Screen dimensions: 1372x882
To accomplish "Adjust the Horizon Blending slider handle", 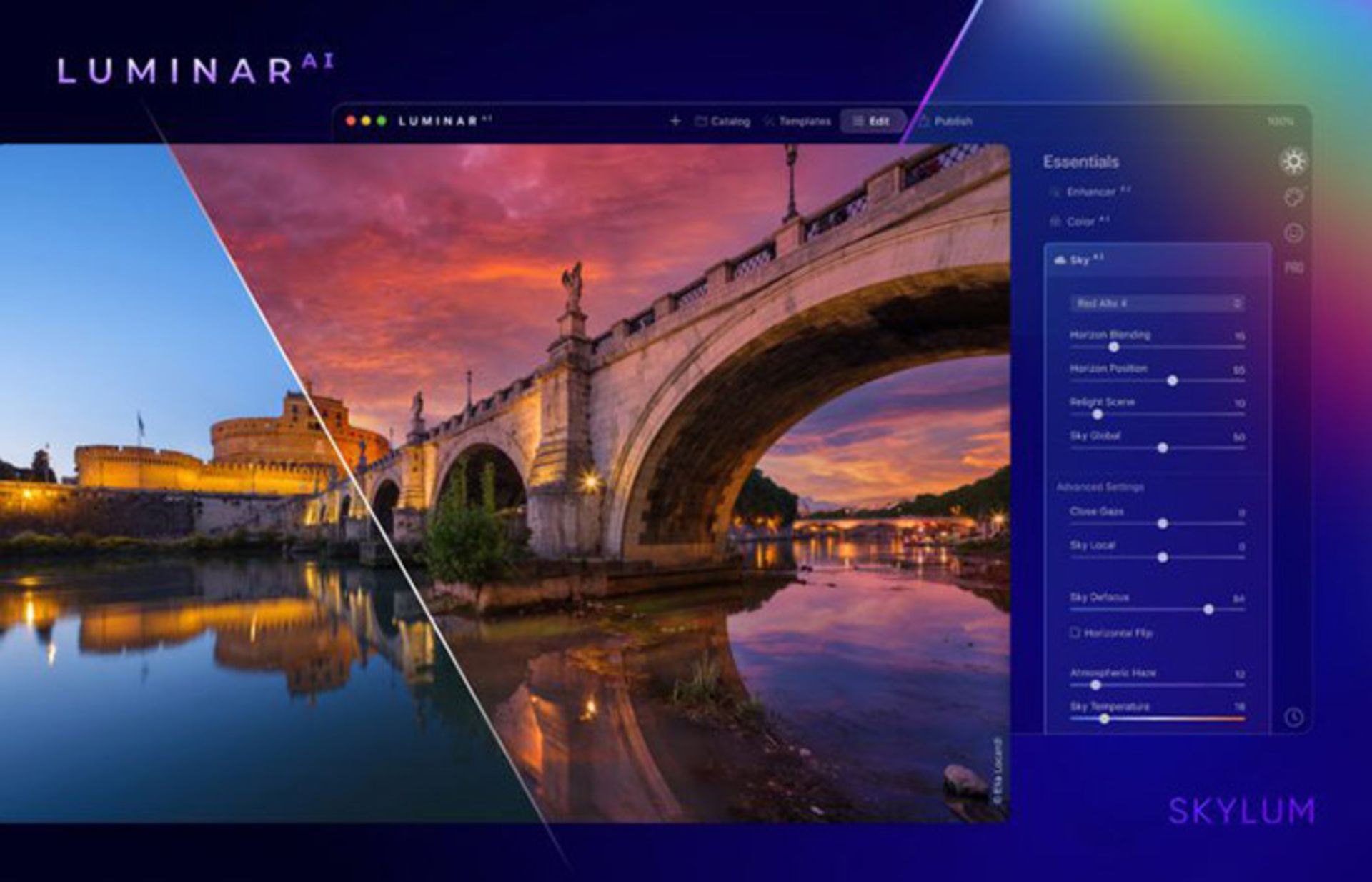I will 1113,347.
